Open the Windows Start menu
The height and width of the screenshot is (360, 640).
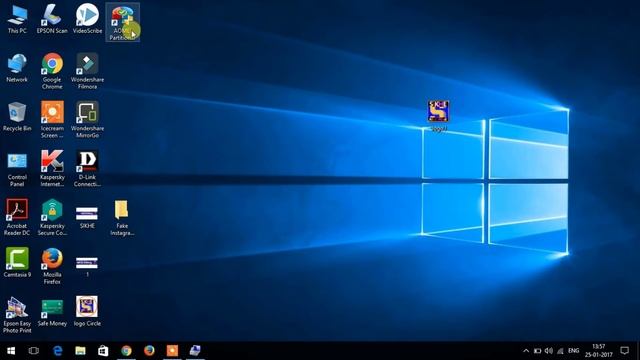click(11, 351)
